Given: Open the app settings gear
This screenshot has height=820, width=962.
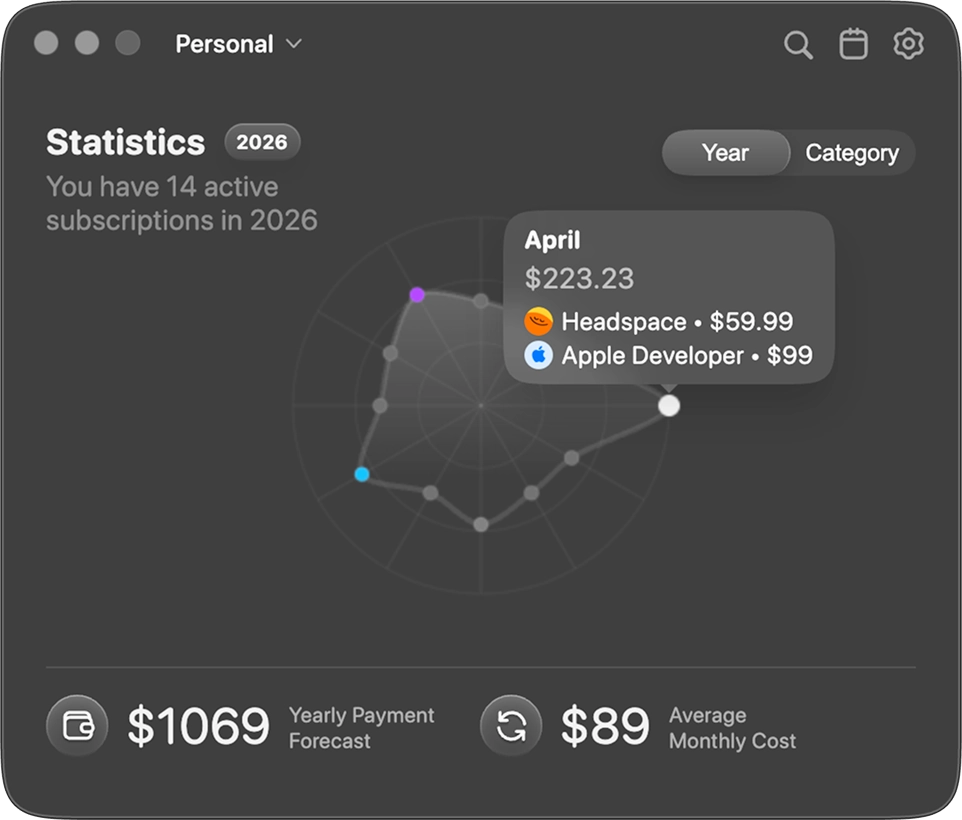Looking at the screenshot, I should click(908, 44).
